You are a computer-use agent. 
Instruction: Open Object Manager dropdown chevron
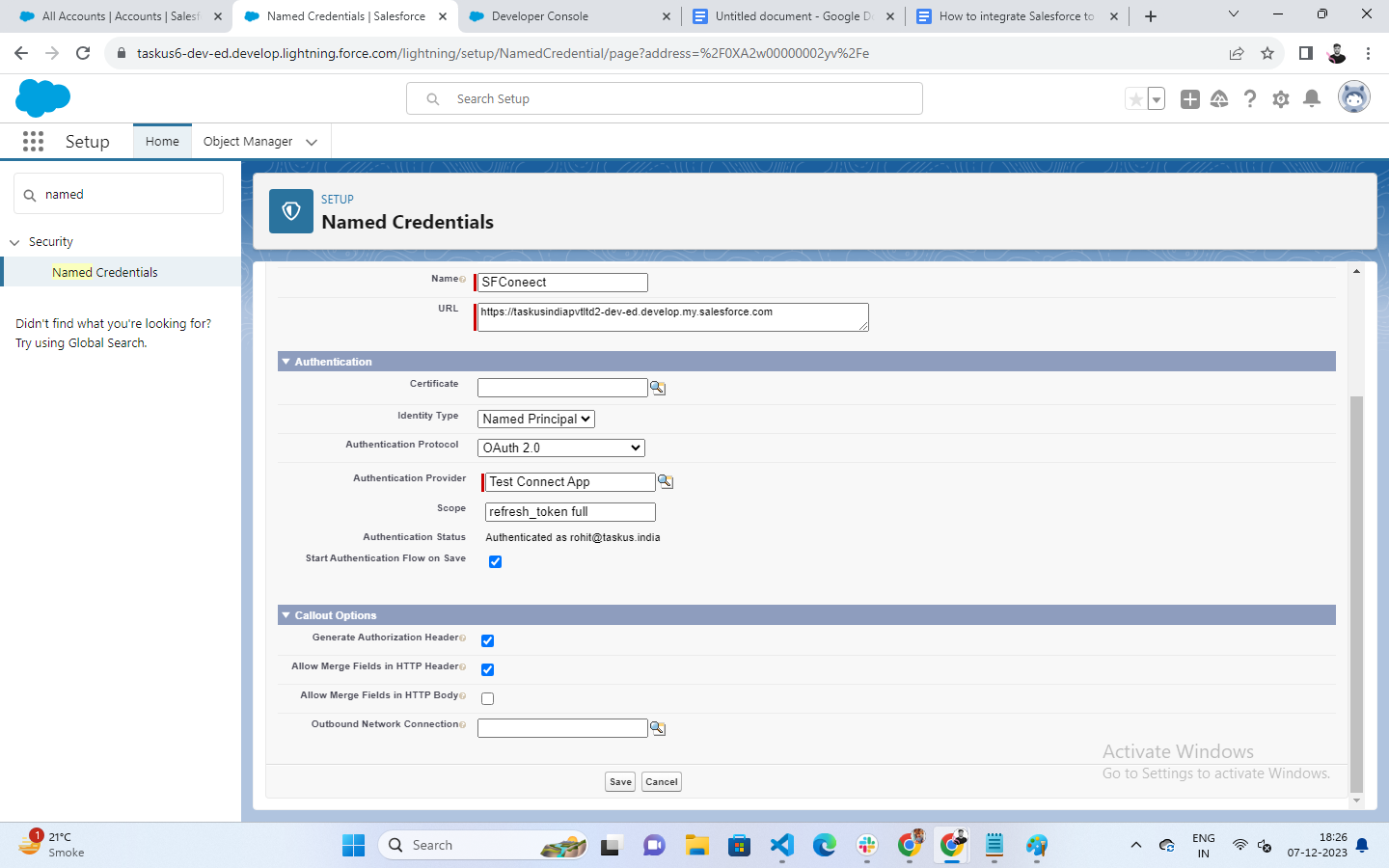point(312,142)
